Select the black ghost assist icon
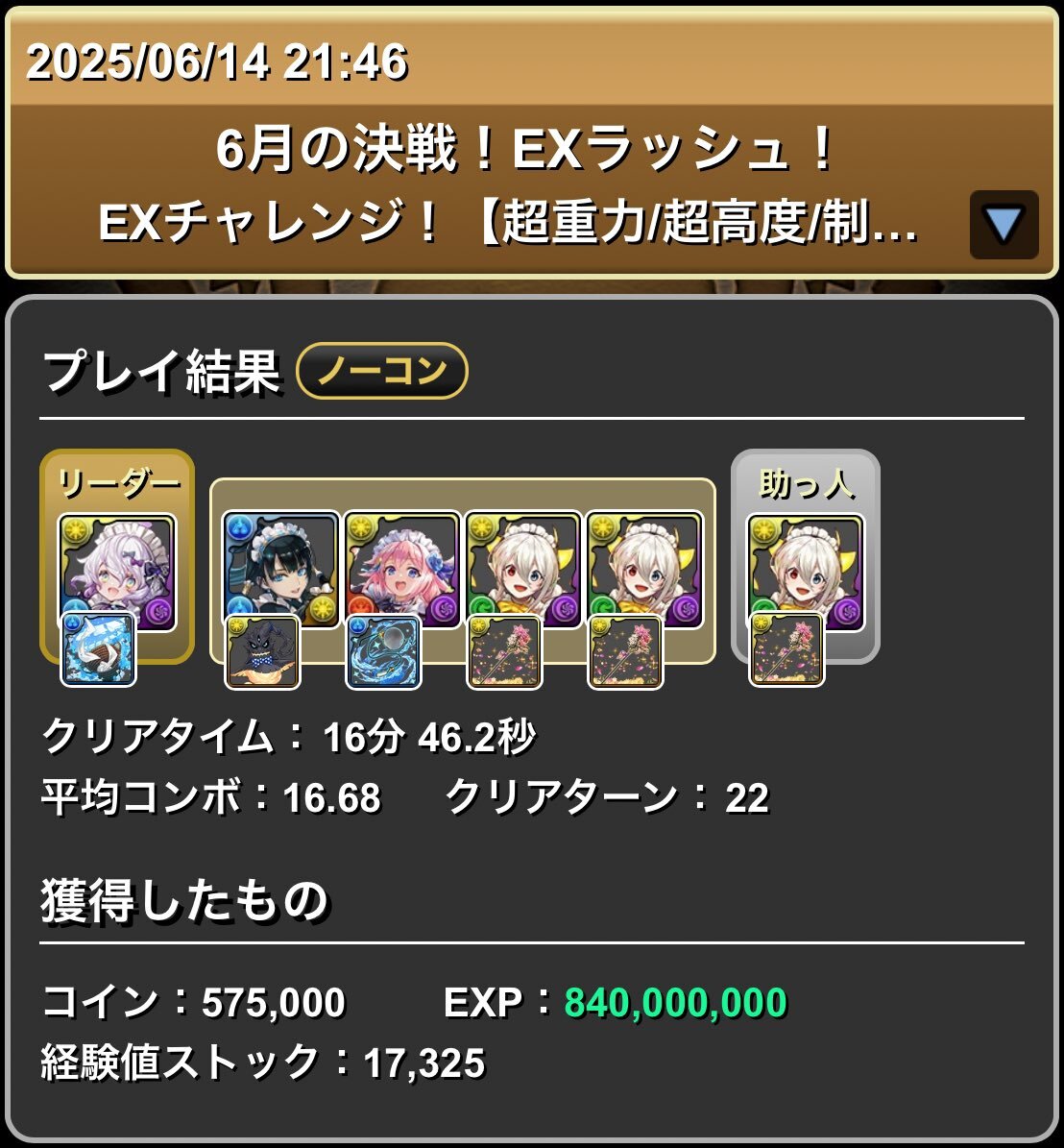 262,652
